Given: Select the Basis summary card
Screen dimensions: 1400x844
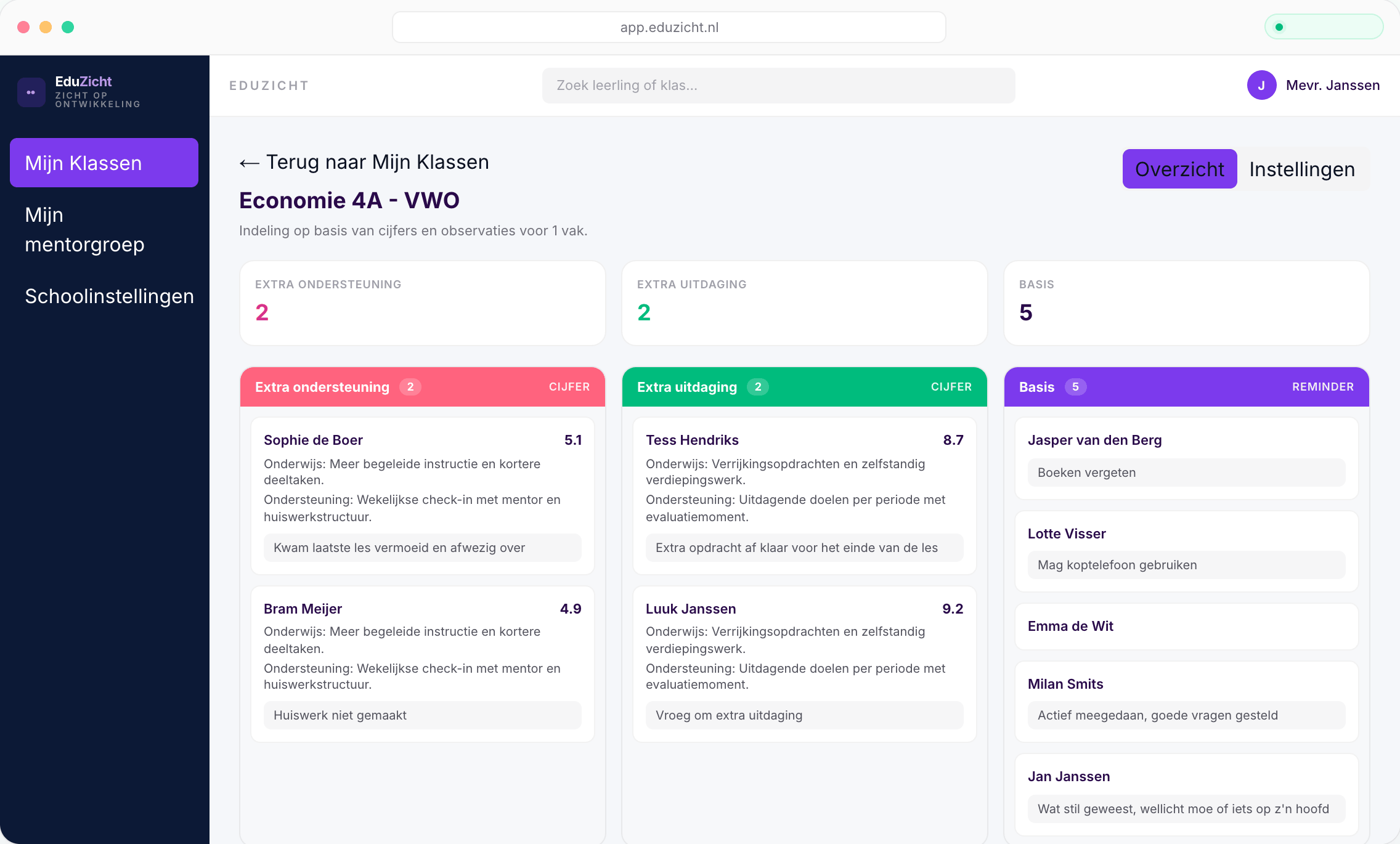Looking at the screenshot, I should [x=1187, y=303].
